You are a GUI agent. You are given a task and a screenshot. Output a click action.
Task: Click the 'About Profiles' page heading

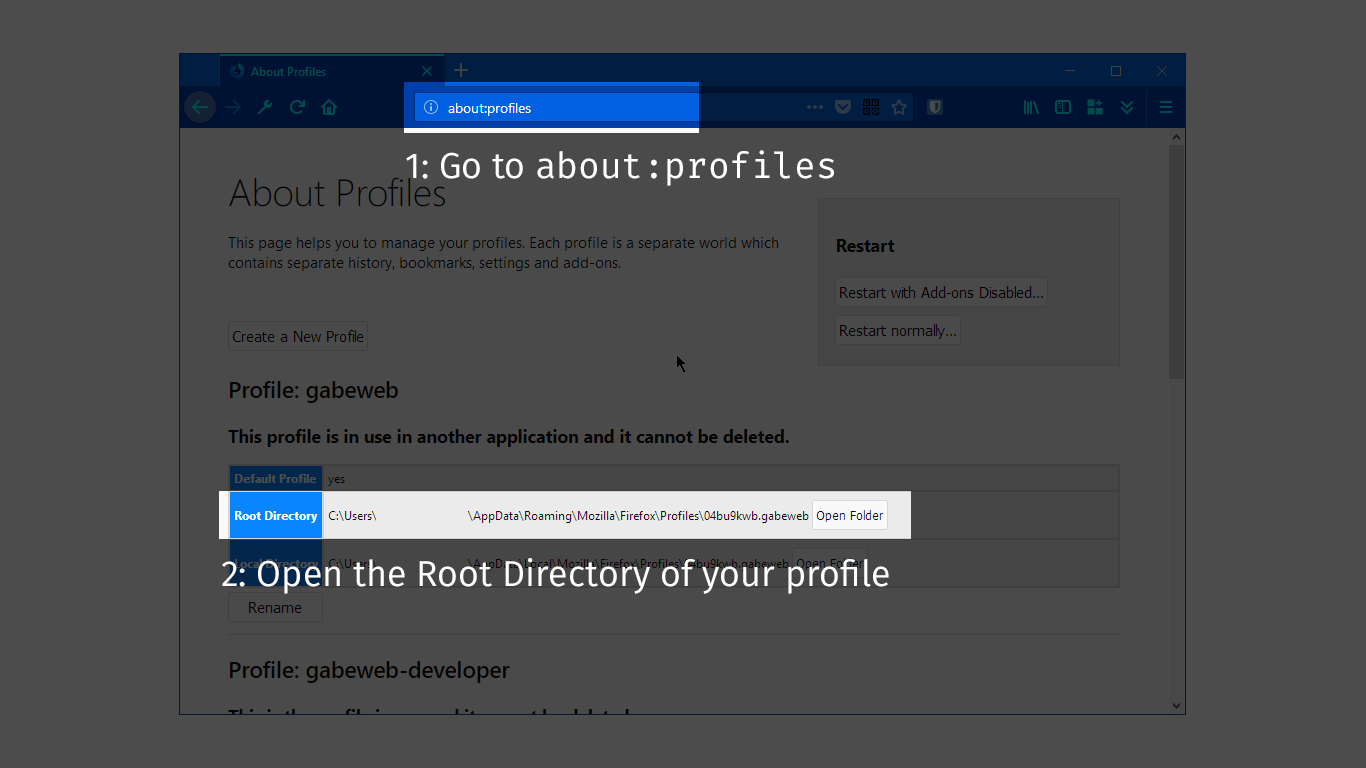point(337,193)
